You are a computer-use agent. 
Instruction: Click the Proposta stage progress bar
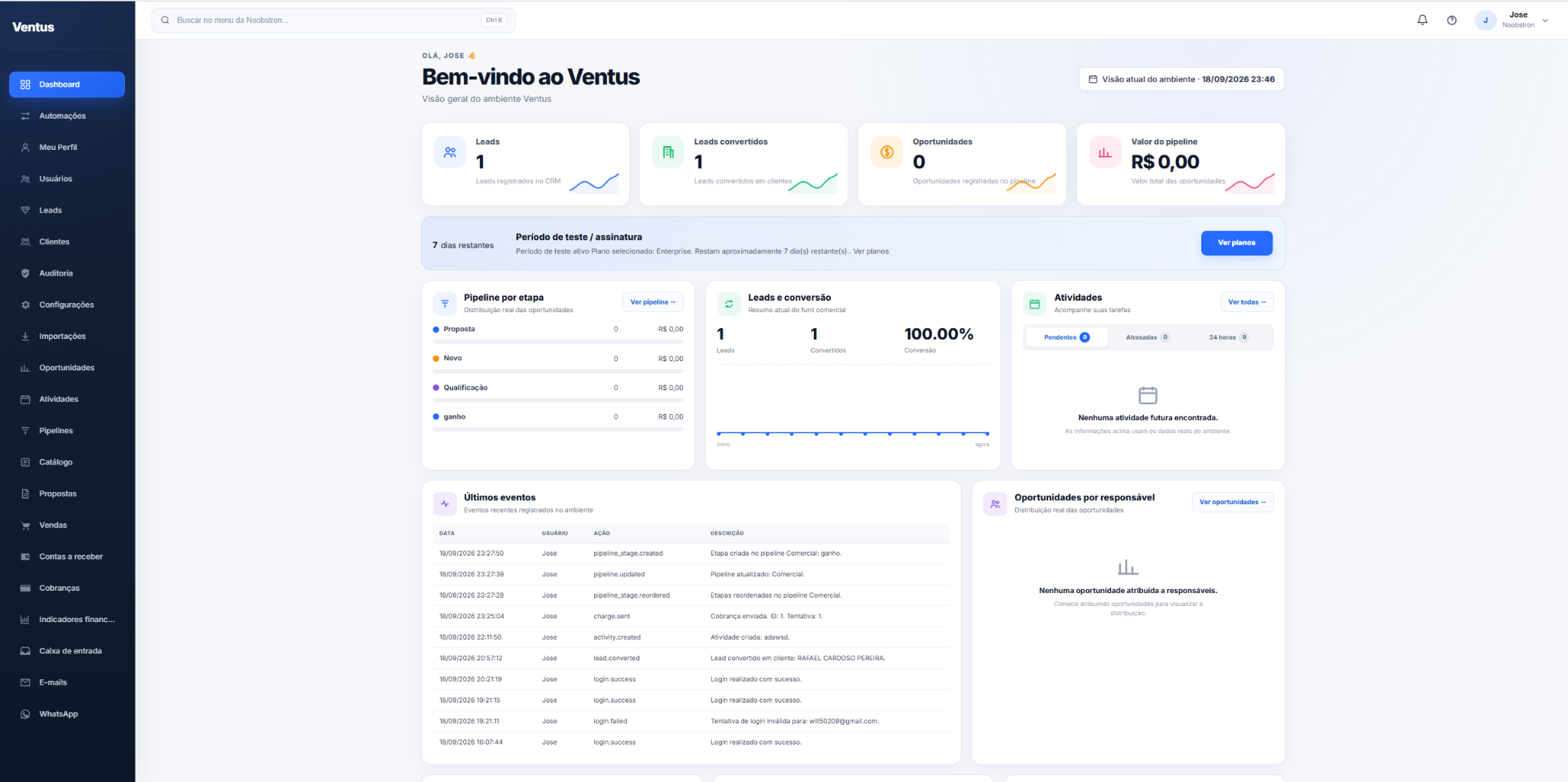point(558,342)
